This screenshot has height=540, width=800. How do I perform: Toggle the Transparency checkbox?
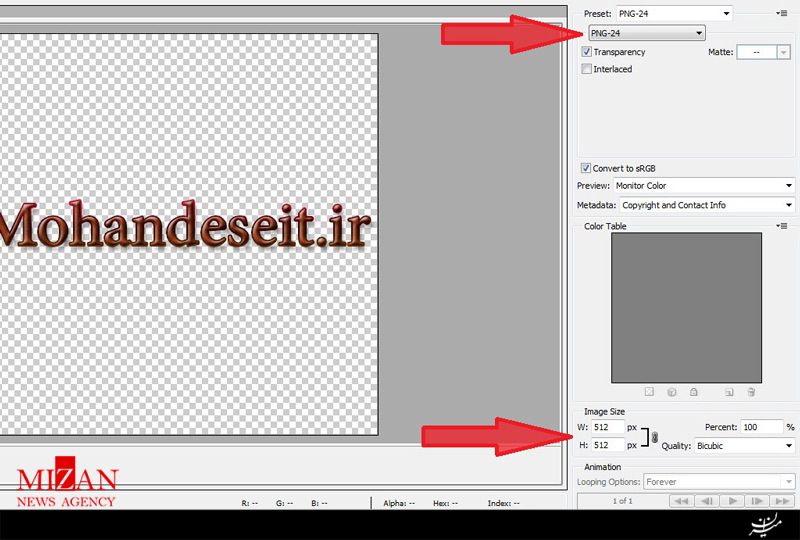pyautogui.click(x=587, y=52)
